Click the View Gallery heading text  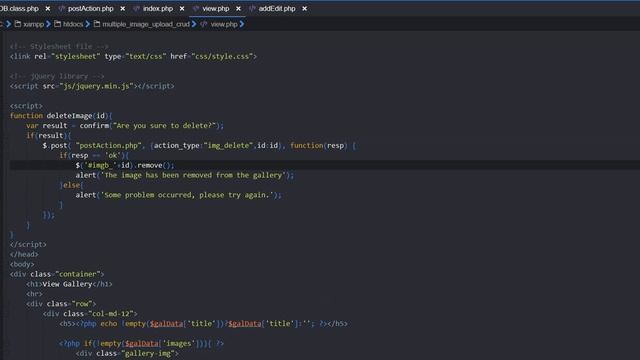click(67, 284)
